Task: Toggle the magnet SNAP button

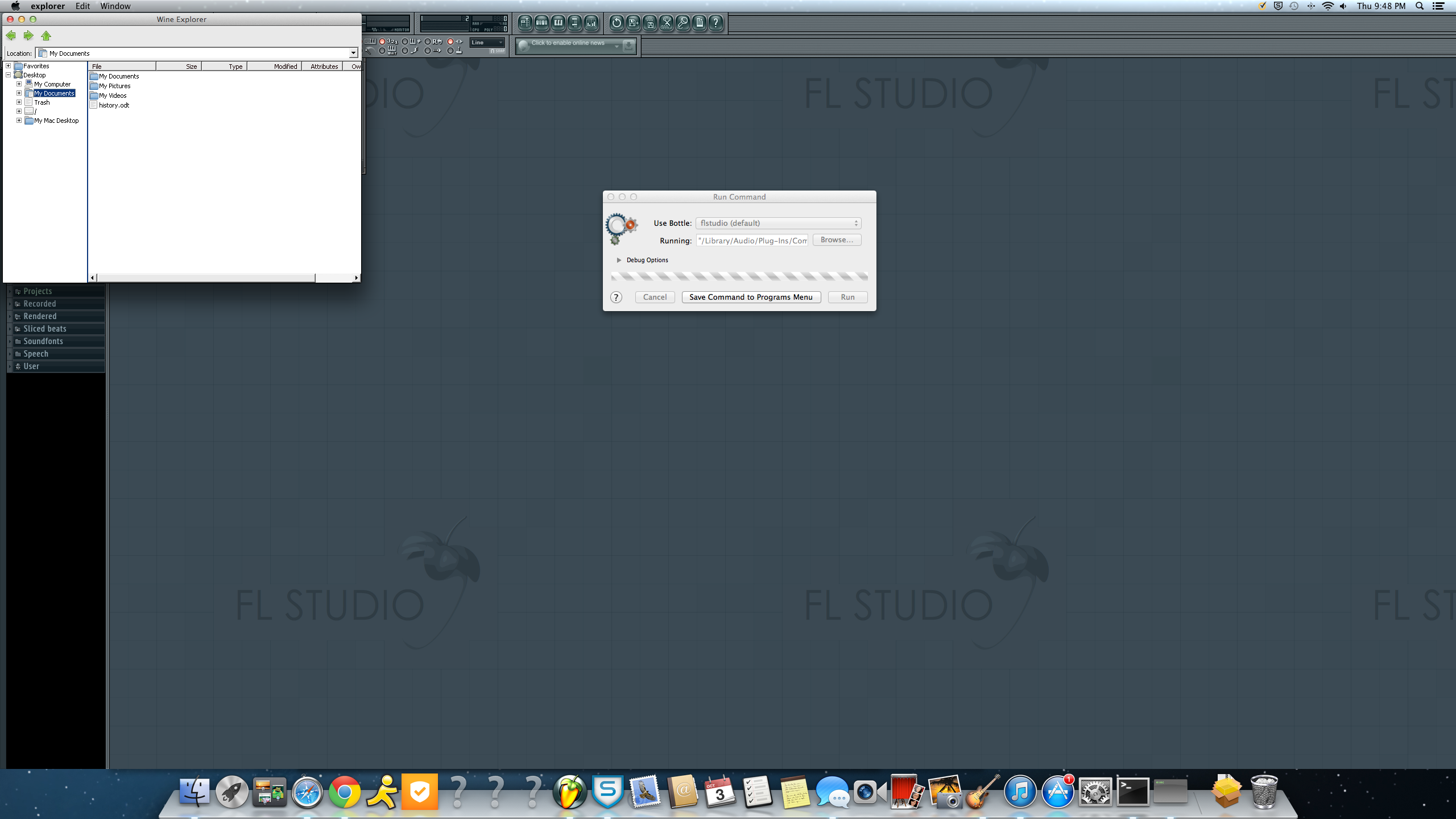Action: point(498,51)
